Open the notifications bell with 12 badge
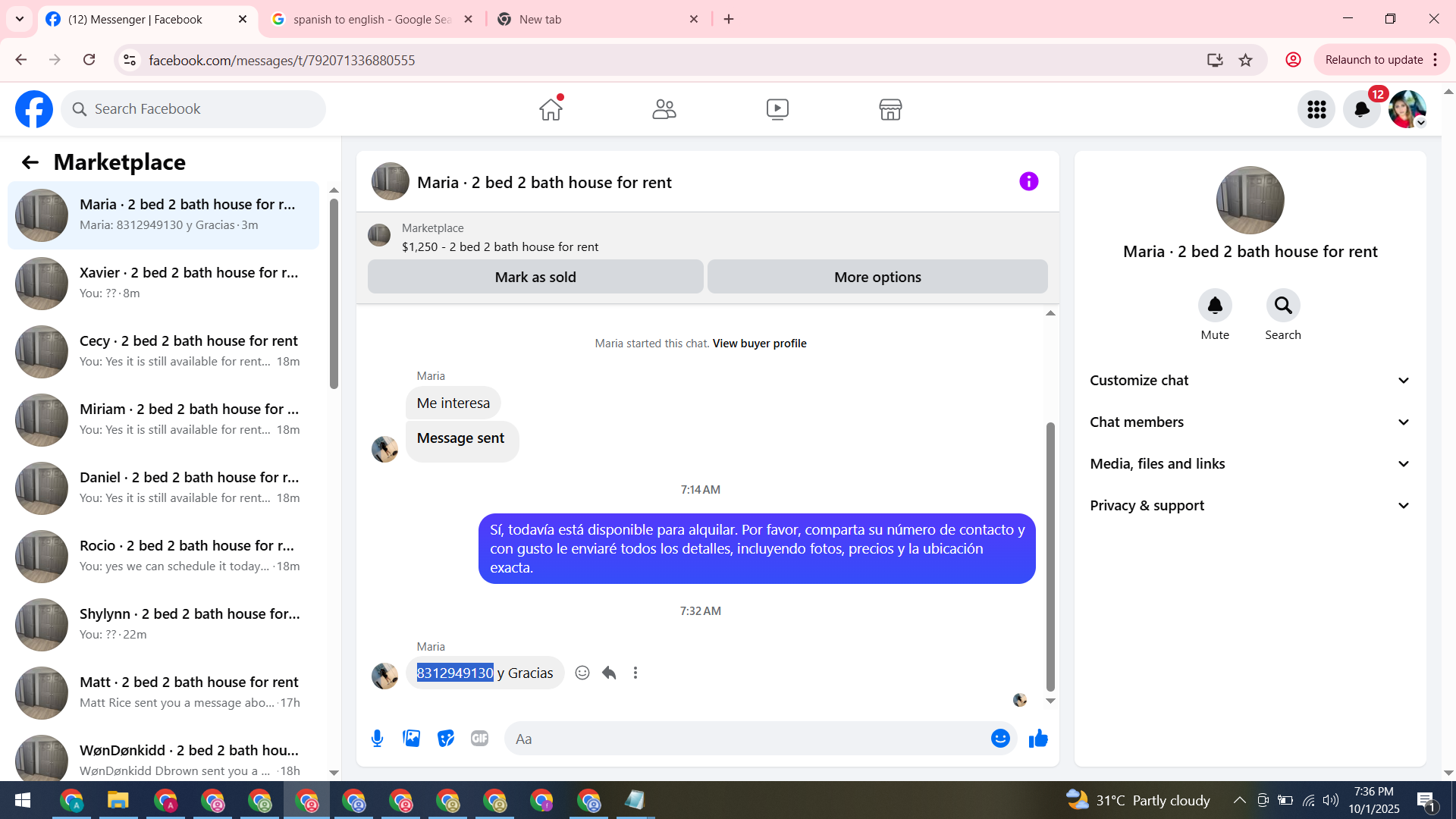Image resolution: width=1456 pixels, height=819 pixels. (x=1362, y=109)
